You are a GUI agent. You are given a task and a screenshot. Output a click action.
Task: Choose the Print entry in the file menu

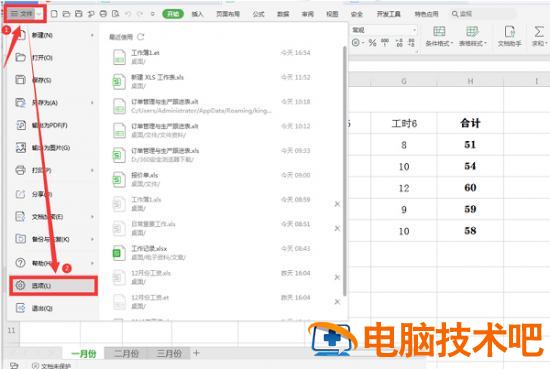(53, 170)
